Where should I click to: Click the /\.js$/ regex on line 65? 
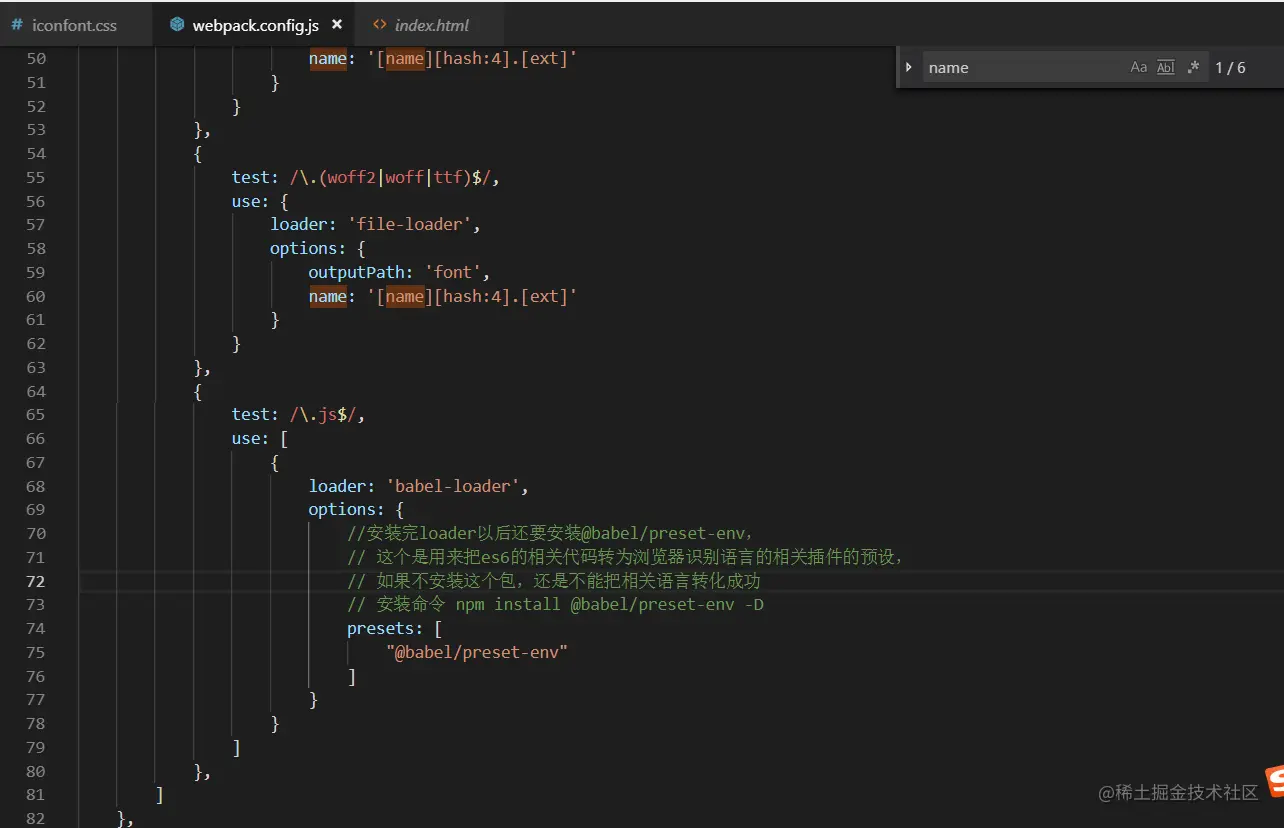[x=323, y=414]
